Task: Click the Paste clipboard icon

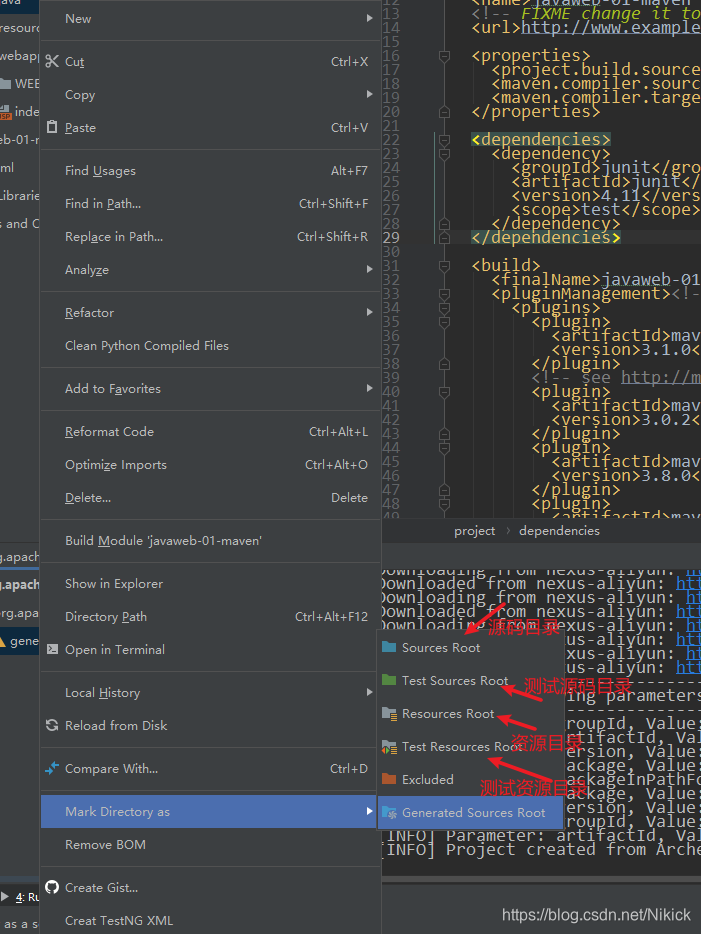Action: pos(52,127)
